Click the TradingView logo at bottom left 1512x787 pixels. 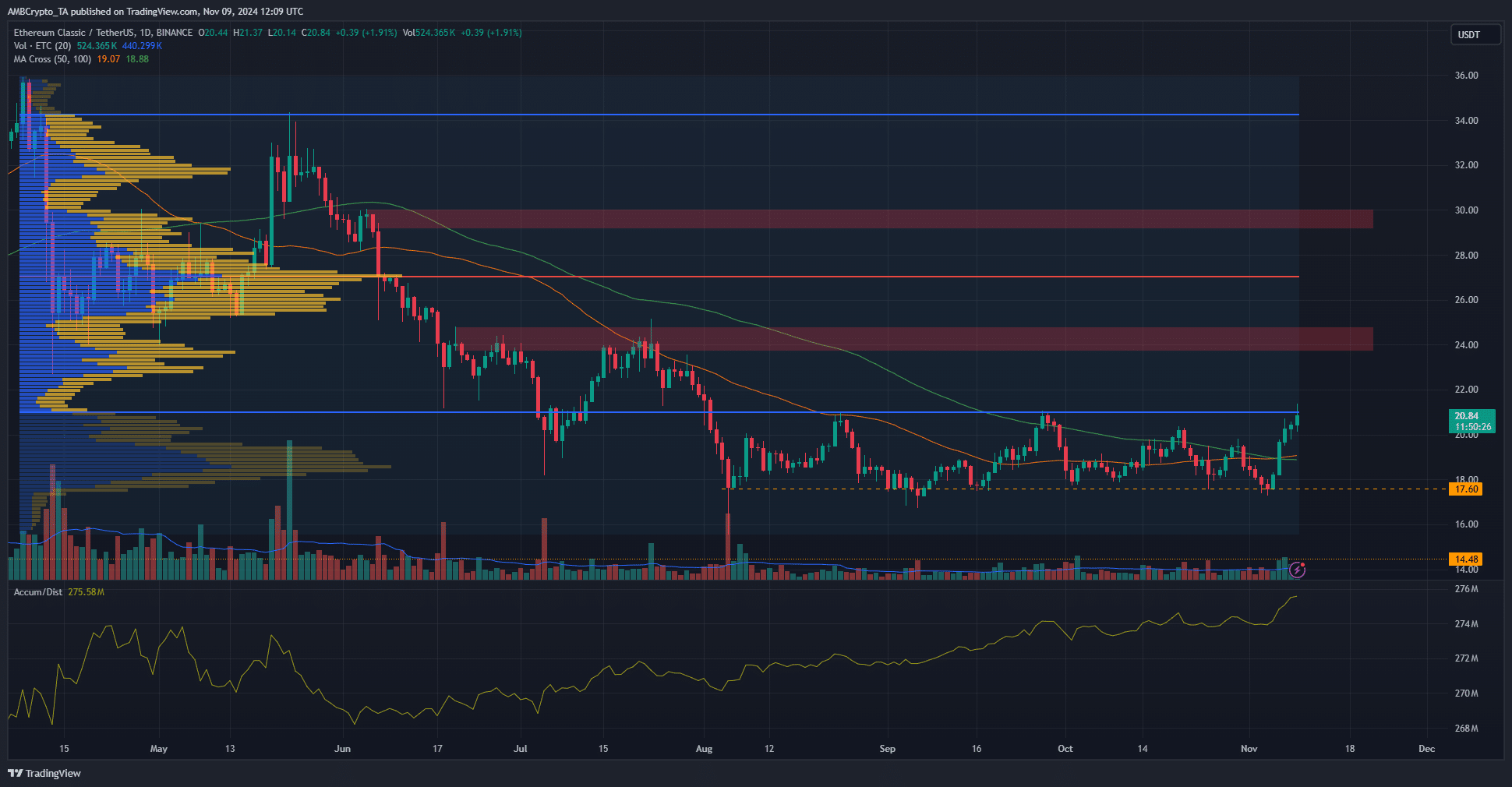point(44,773)
